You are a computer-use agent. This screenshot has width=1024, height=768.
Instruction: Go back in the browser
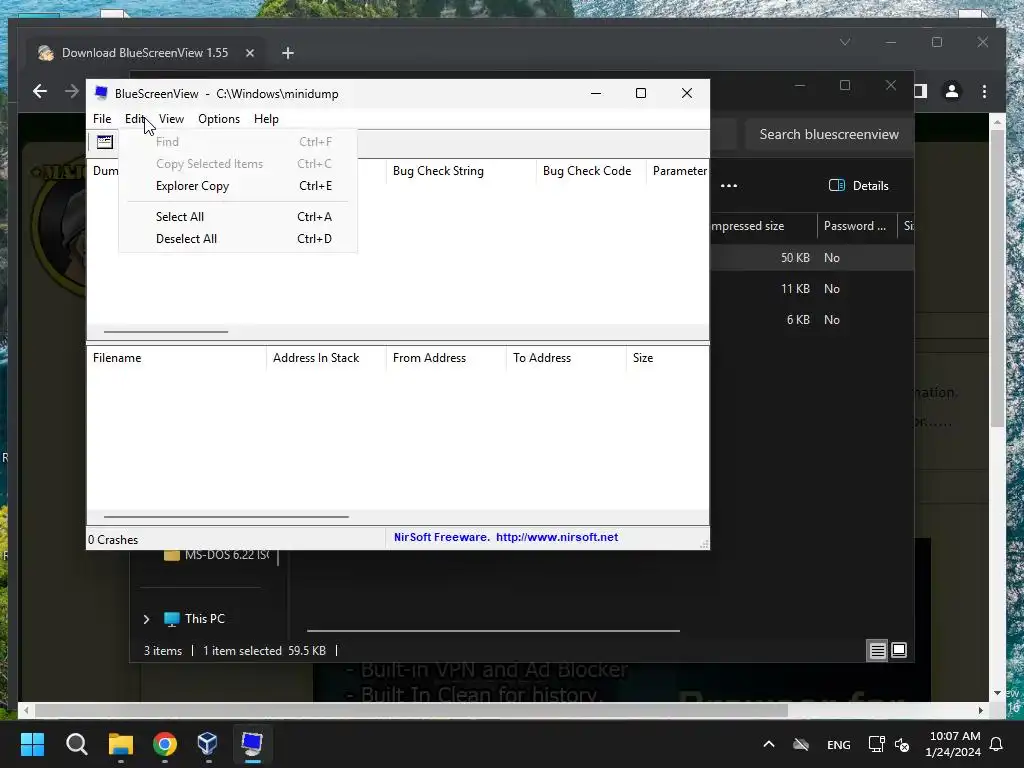40,91
